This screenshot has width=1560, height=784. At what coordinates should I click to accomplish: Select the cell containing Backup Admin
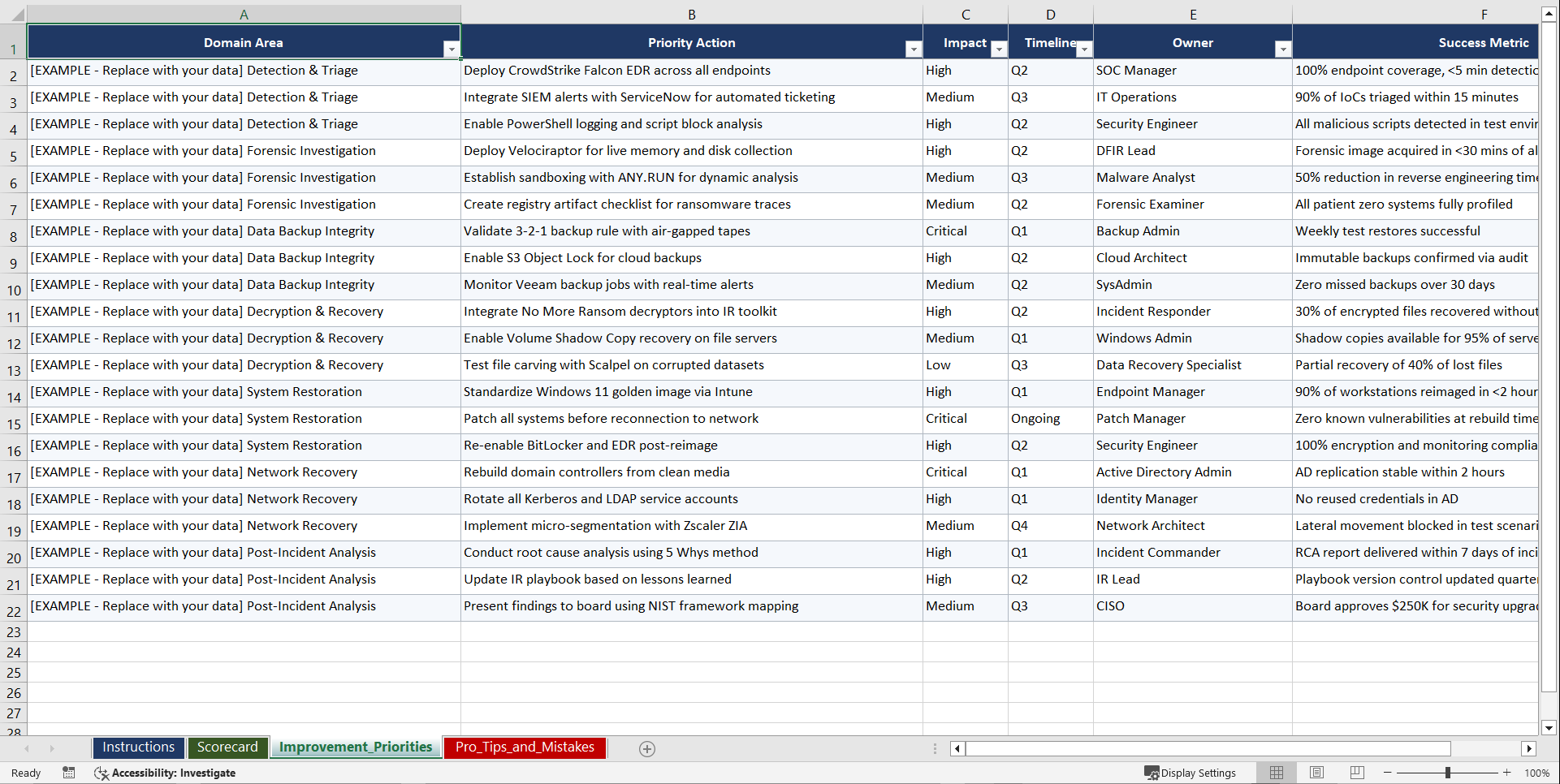point(1139,232)
